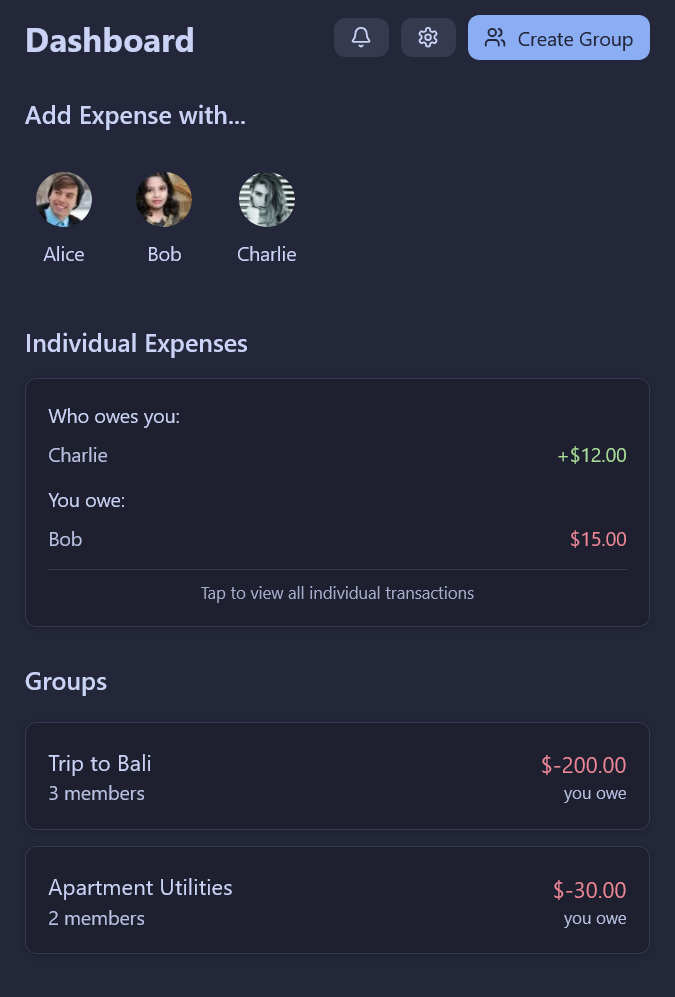This screenshot has width=675, height=997.
Task: Click the Bob name under avatar
Action: point(164,254)
